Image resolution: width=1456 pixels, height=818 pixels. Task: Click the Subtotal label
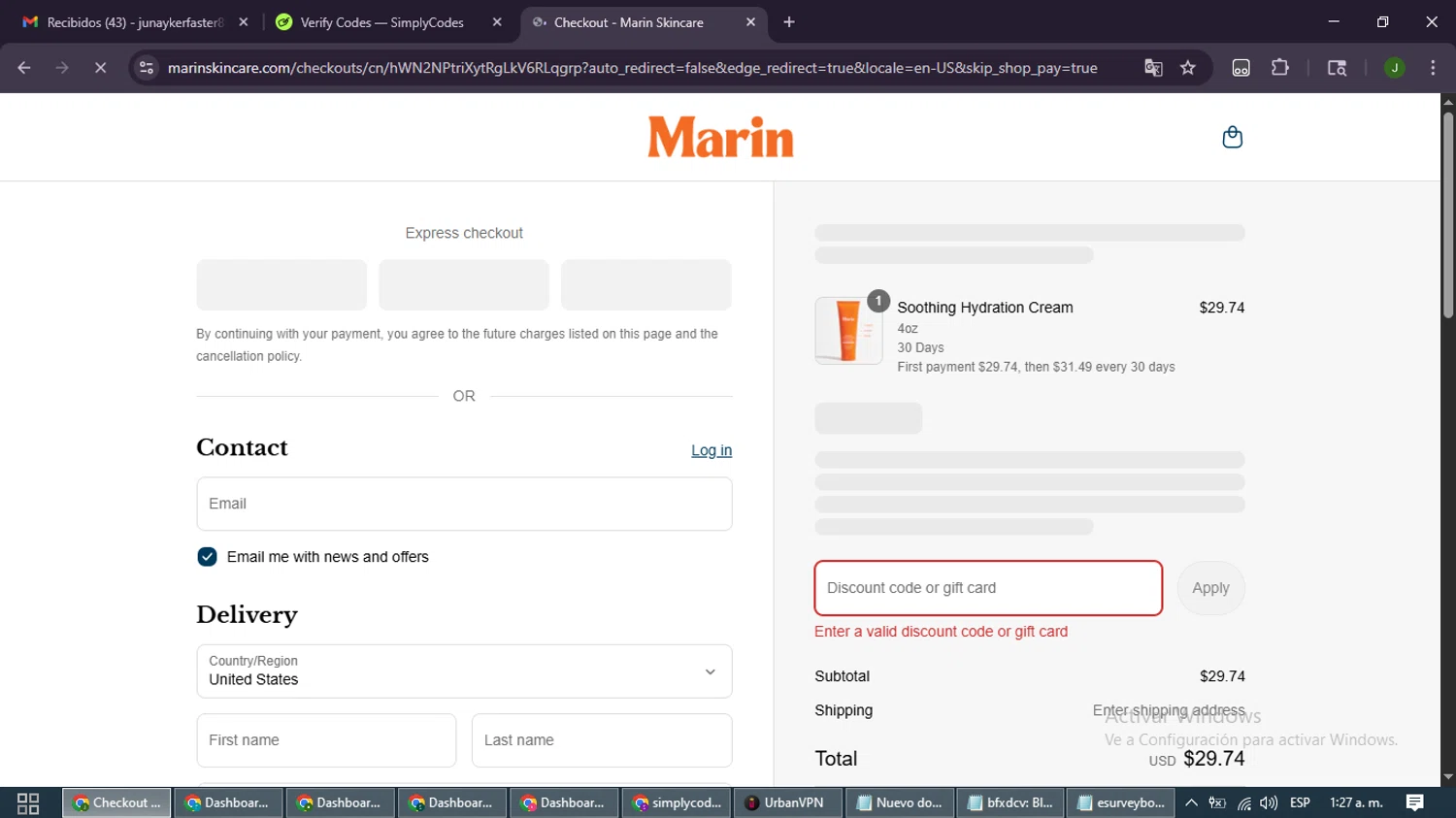pyautogui.click(x=842, y=676)
